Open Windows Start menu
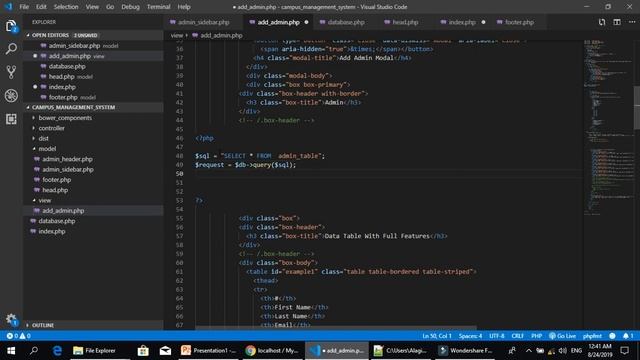 coord(11,351)
